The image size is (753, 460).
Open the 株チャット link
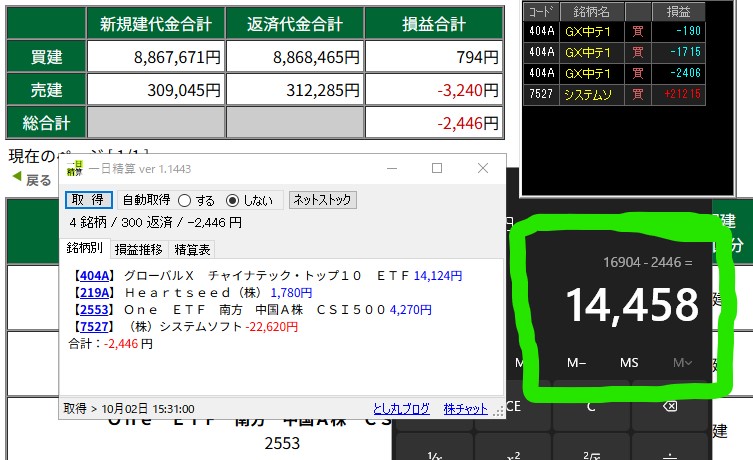point(465,409)
